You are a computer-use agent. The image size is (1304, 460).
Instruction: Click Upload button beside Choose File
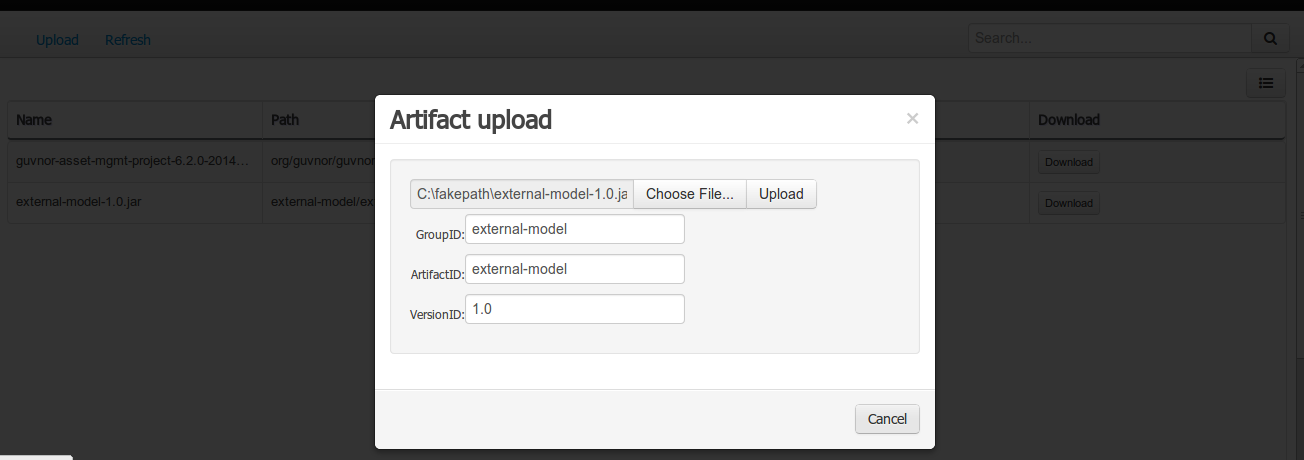pos(781,194)
